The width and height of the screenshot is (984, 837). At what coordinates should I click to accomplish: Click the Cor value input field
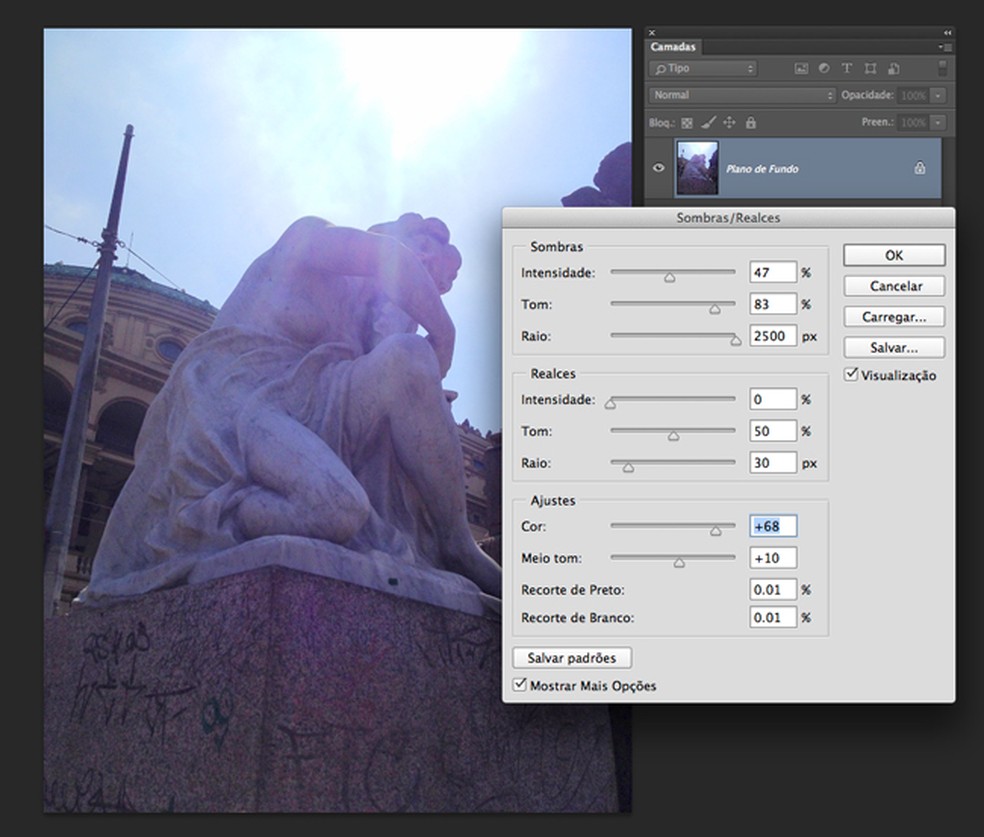click(x=772, y=527)
